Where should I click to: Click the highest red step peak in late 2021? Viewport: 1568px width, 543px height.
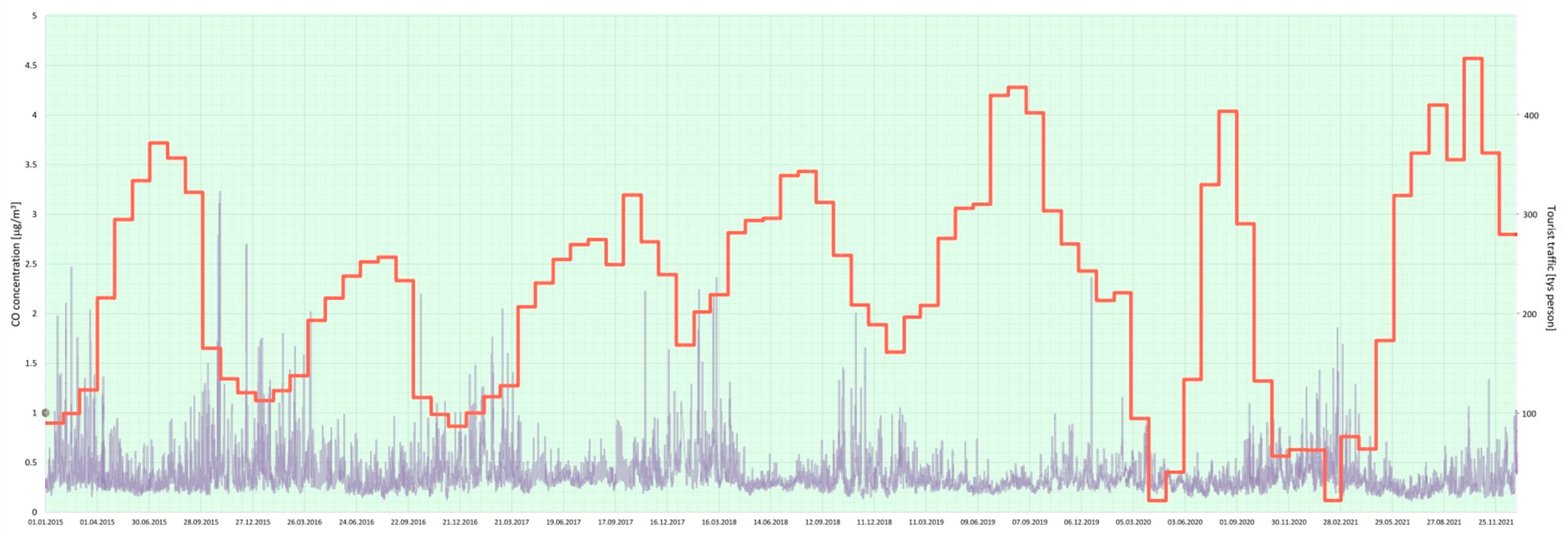pos(1473,58)
